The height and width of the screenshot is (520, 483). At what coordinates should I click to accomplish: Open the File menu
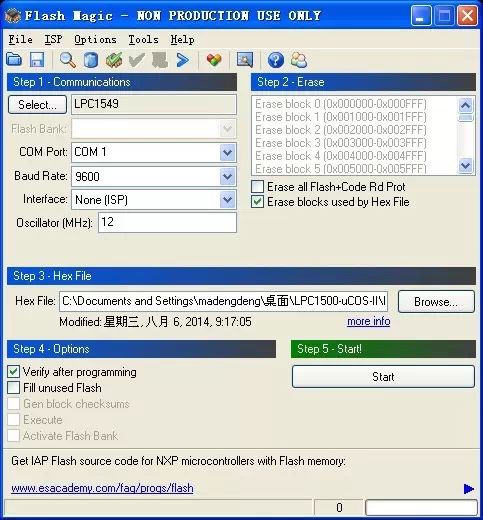[x=20, y=39]
